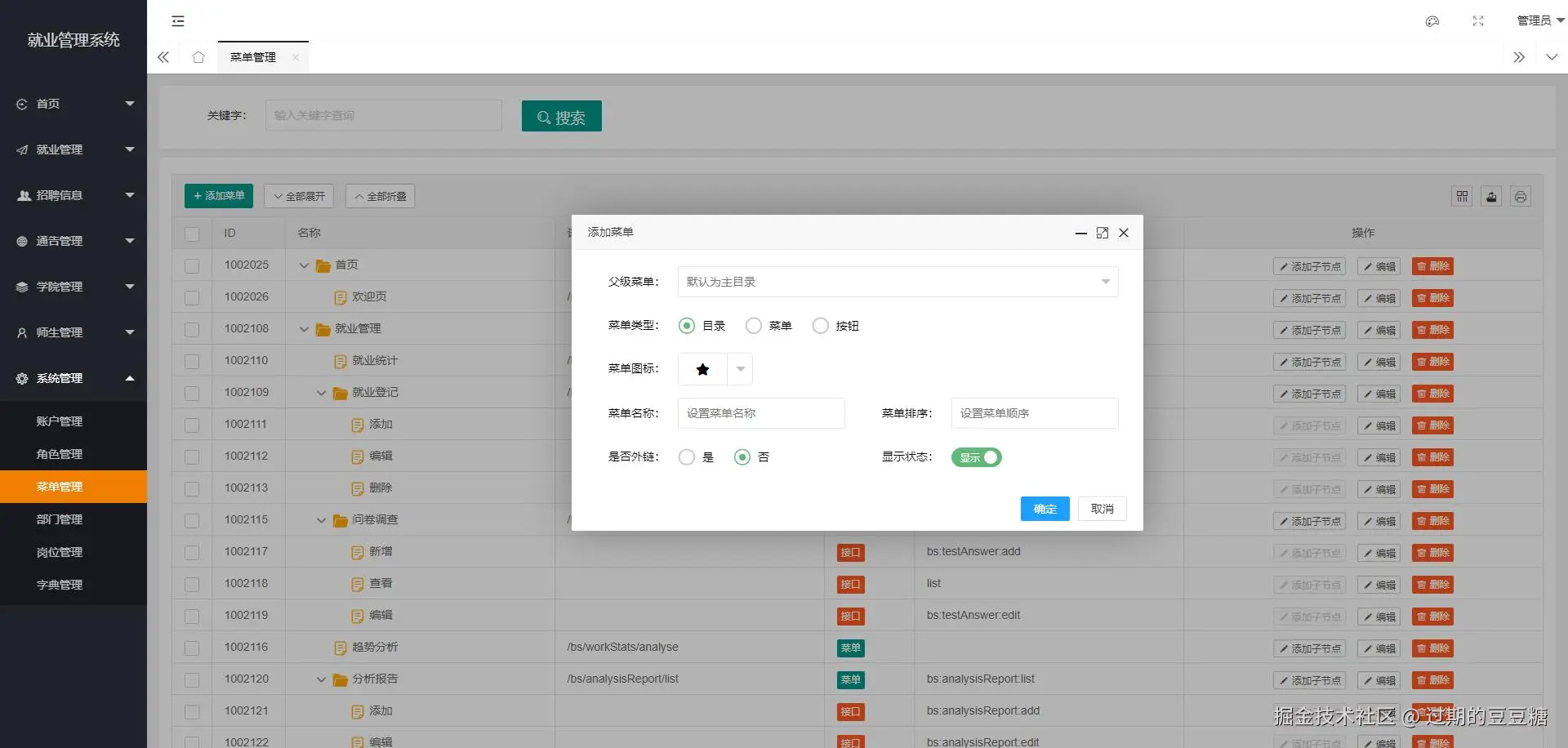Open 账户管理 in the sidebar

[73, 421]
